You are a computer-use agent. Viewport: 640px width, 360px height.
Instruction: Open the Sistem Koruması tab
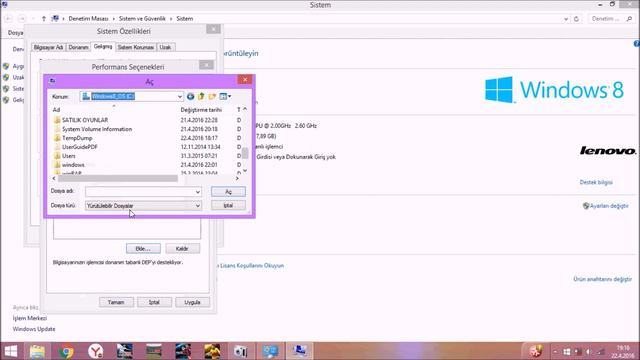click(x=136, y=47)
